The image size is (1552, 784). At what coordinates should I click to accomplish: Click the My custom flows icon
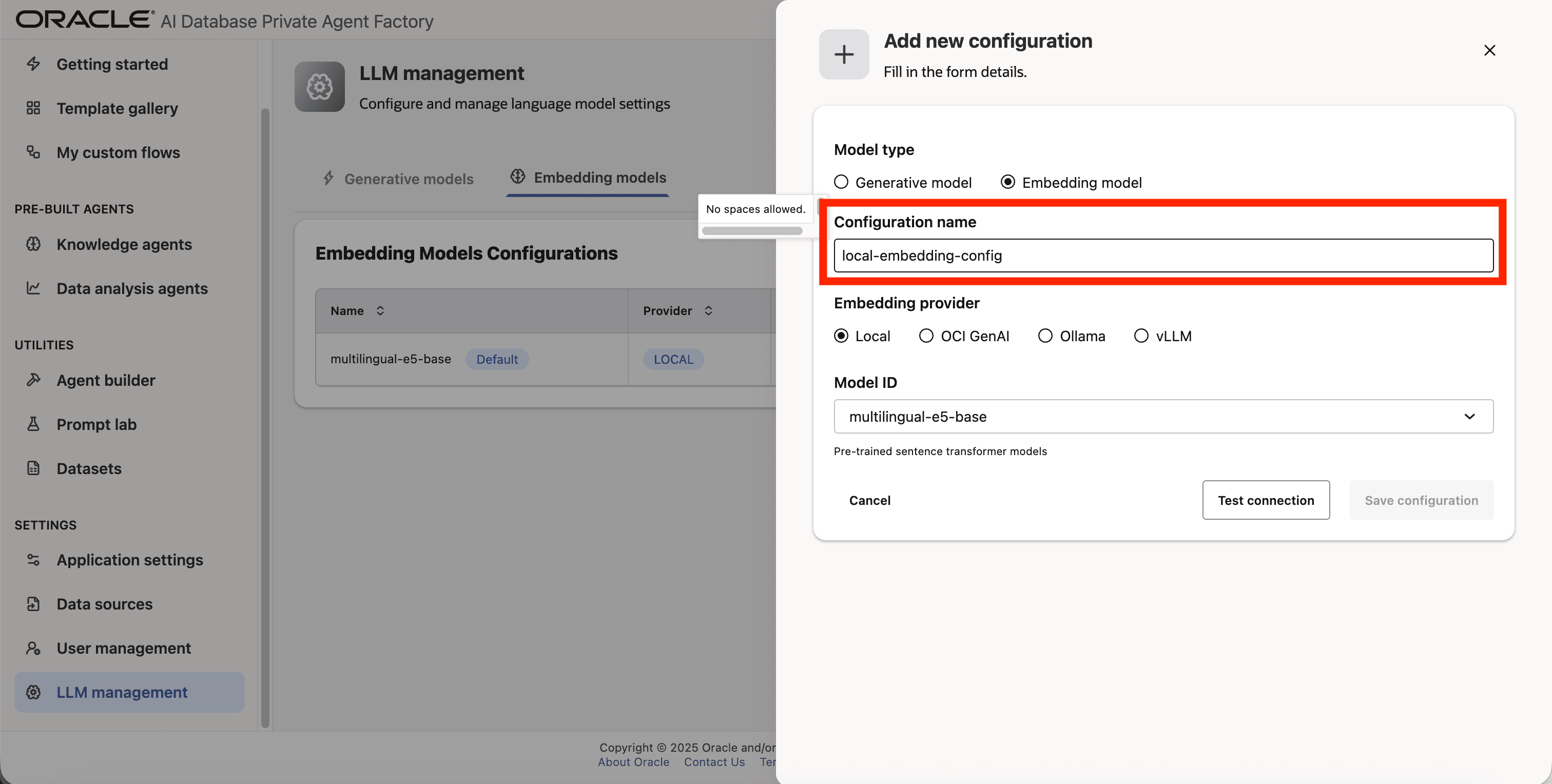[x=33, y=152]
